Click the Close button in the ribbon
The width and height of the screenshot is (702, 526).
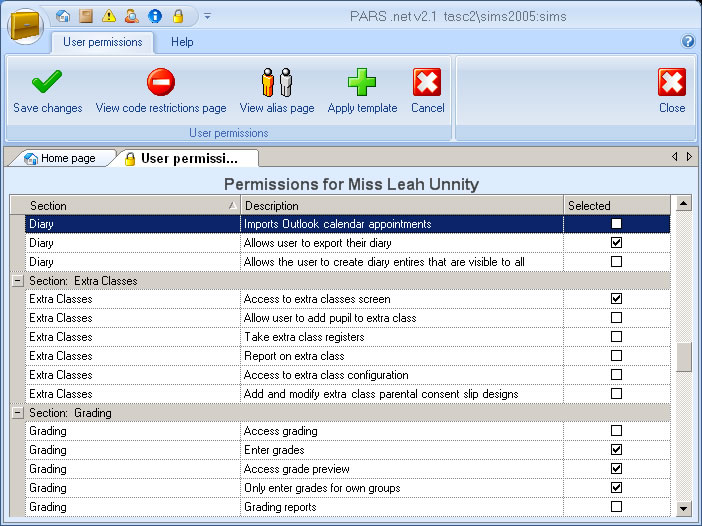[672, 90]
